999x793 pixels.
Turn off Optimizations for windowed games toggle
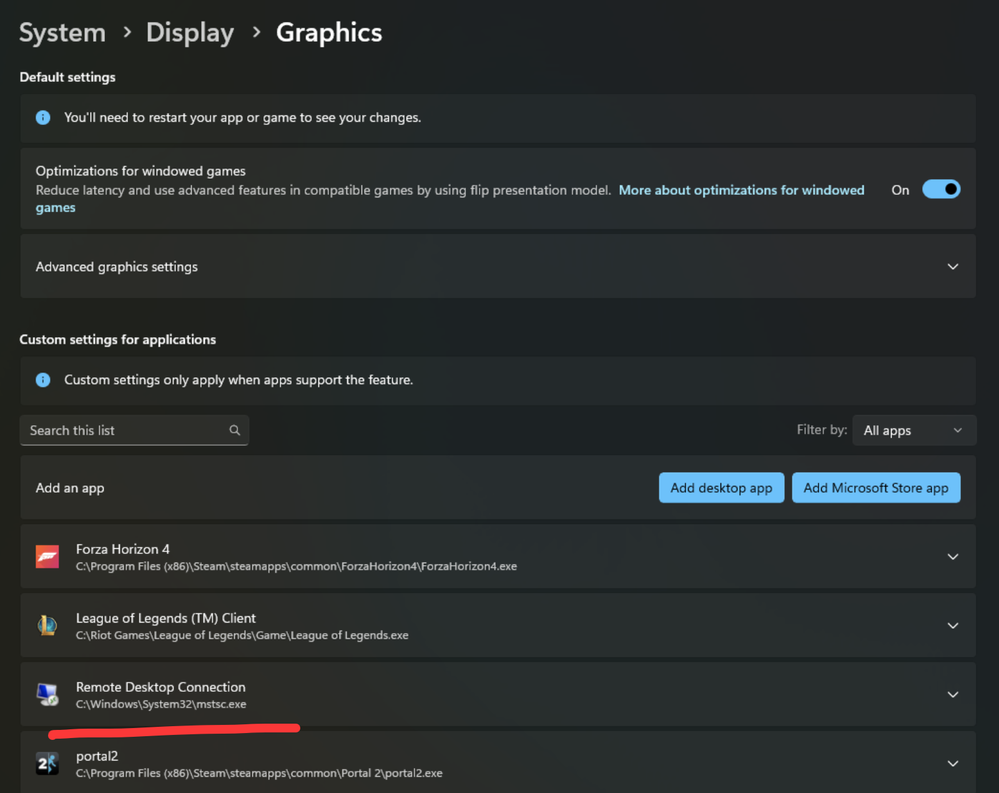click(x=941, y=189)
